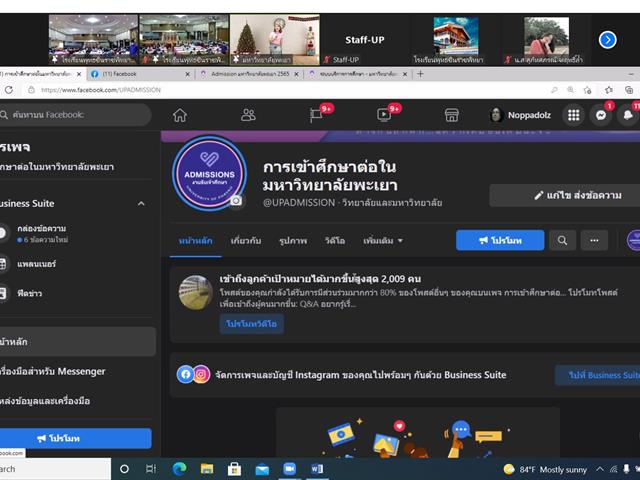Click ไปที่ Business Suite button
Image resolution: width=640 pixels, height=480 pixels.
pos(598,375)
